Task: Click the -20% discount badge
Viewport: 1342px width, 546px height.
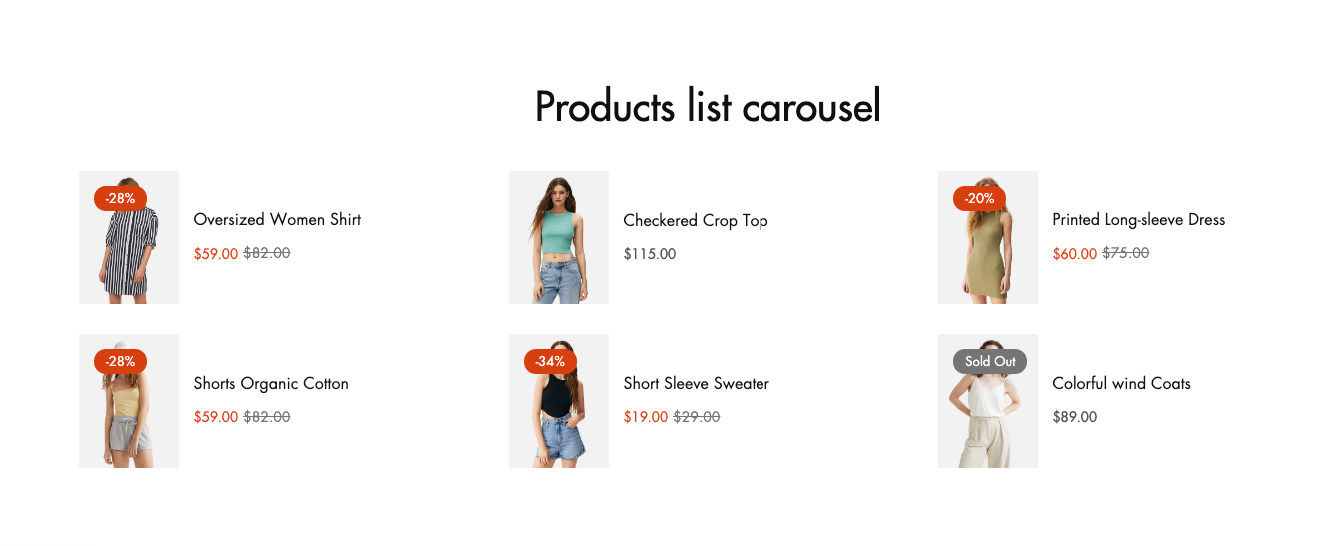Action: coord(979,198)
